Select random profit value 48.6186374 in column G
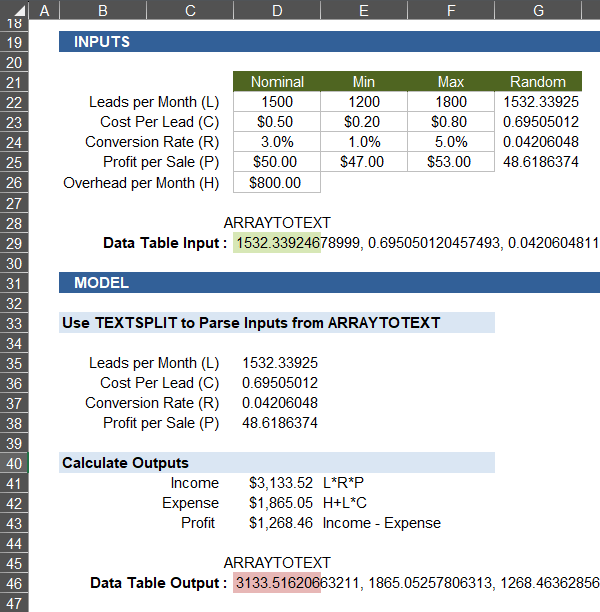The image size is (600, 612). pyautogui.click(x=540, y=162)
